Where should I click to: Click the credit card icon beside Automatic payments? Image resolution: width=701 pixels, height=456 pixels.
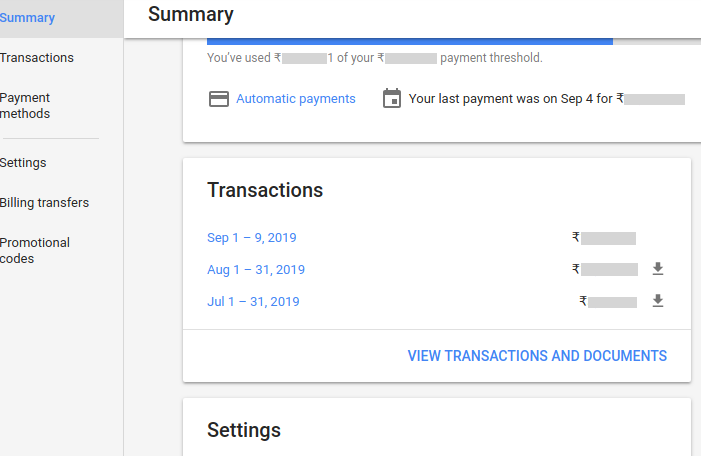click(x=219, y=99)
